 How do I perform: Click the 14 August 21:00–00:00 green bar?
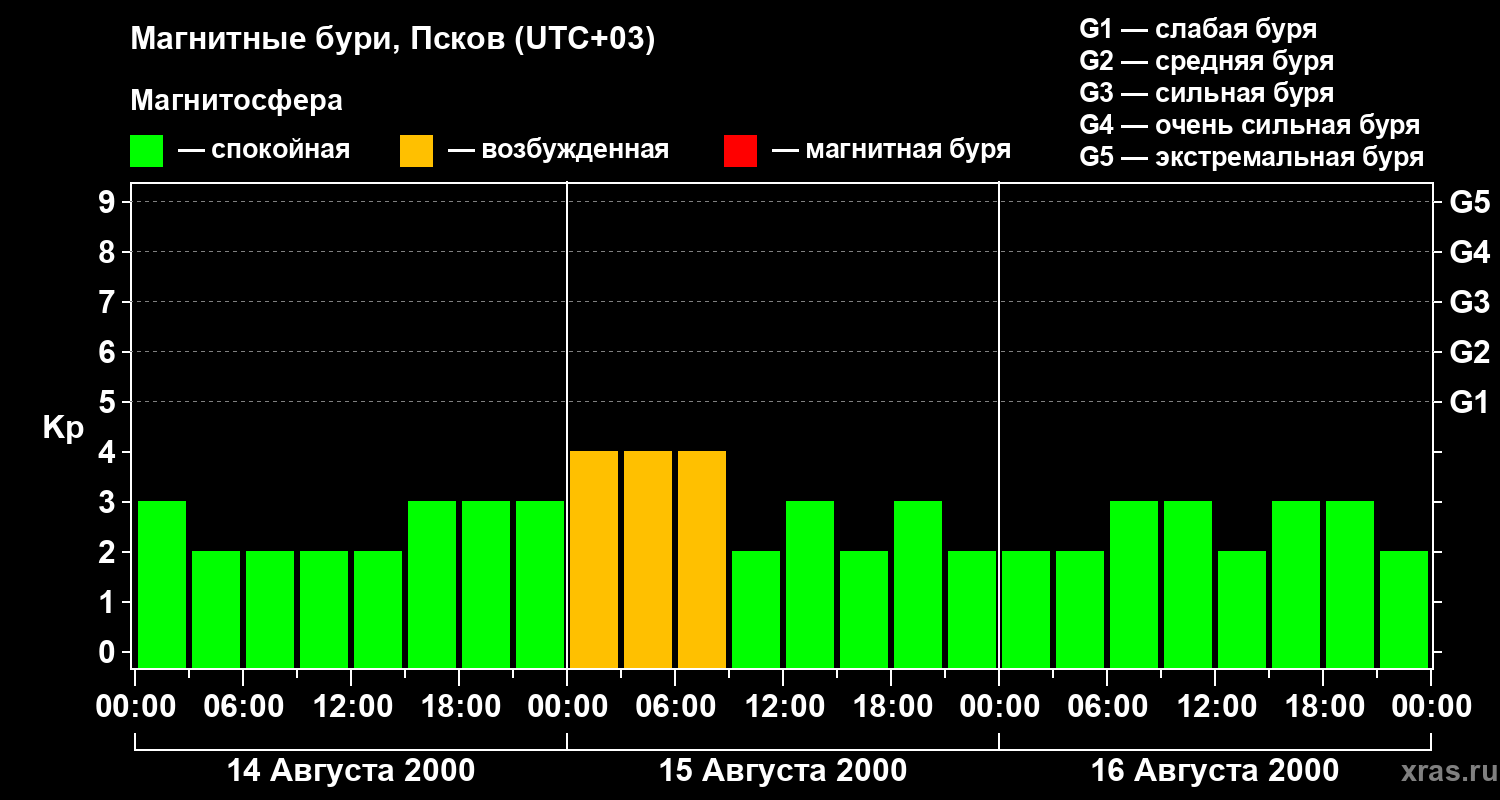click(540, 584)
